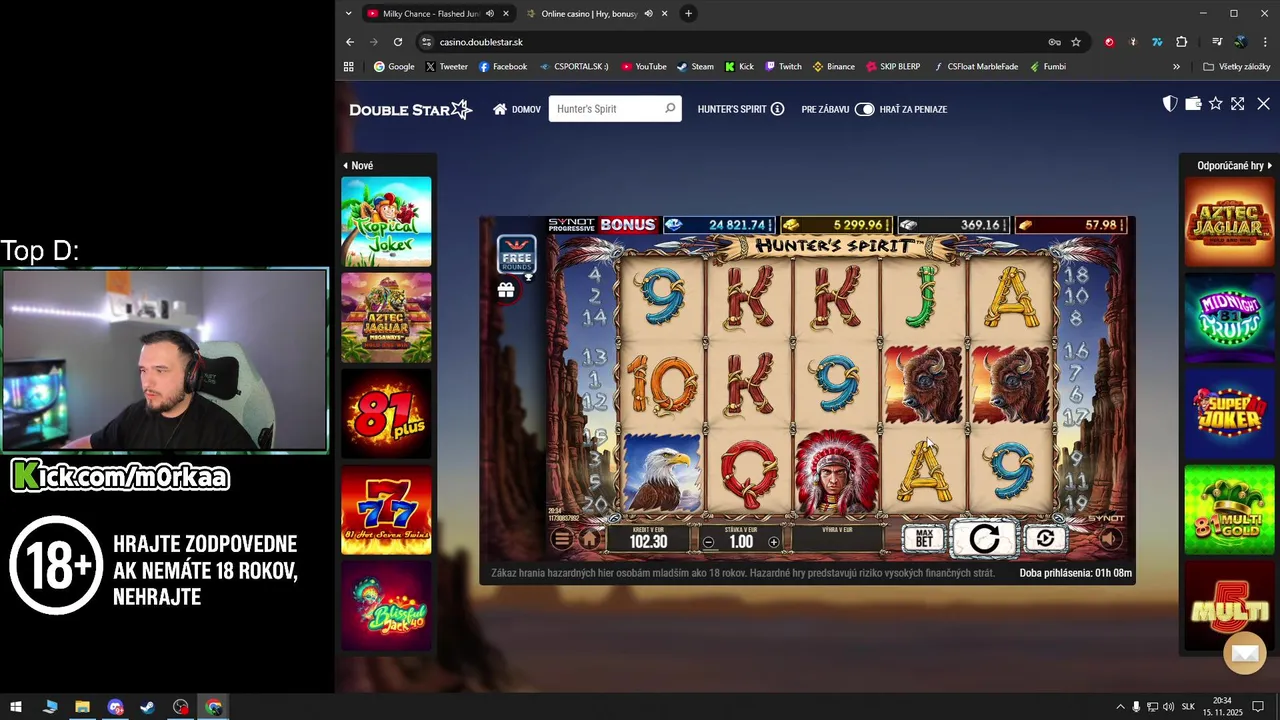Open the Chrome three-dot menu
The width and height of the screenshot is (1280, 720).
(1265, 42)
